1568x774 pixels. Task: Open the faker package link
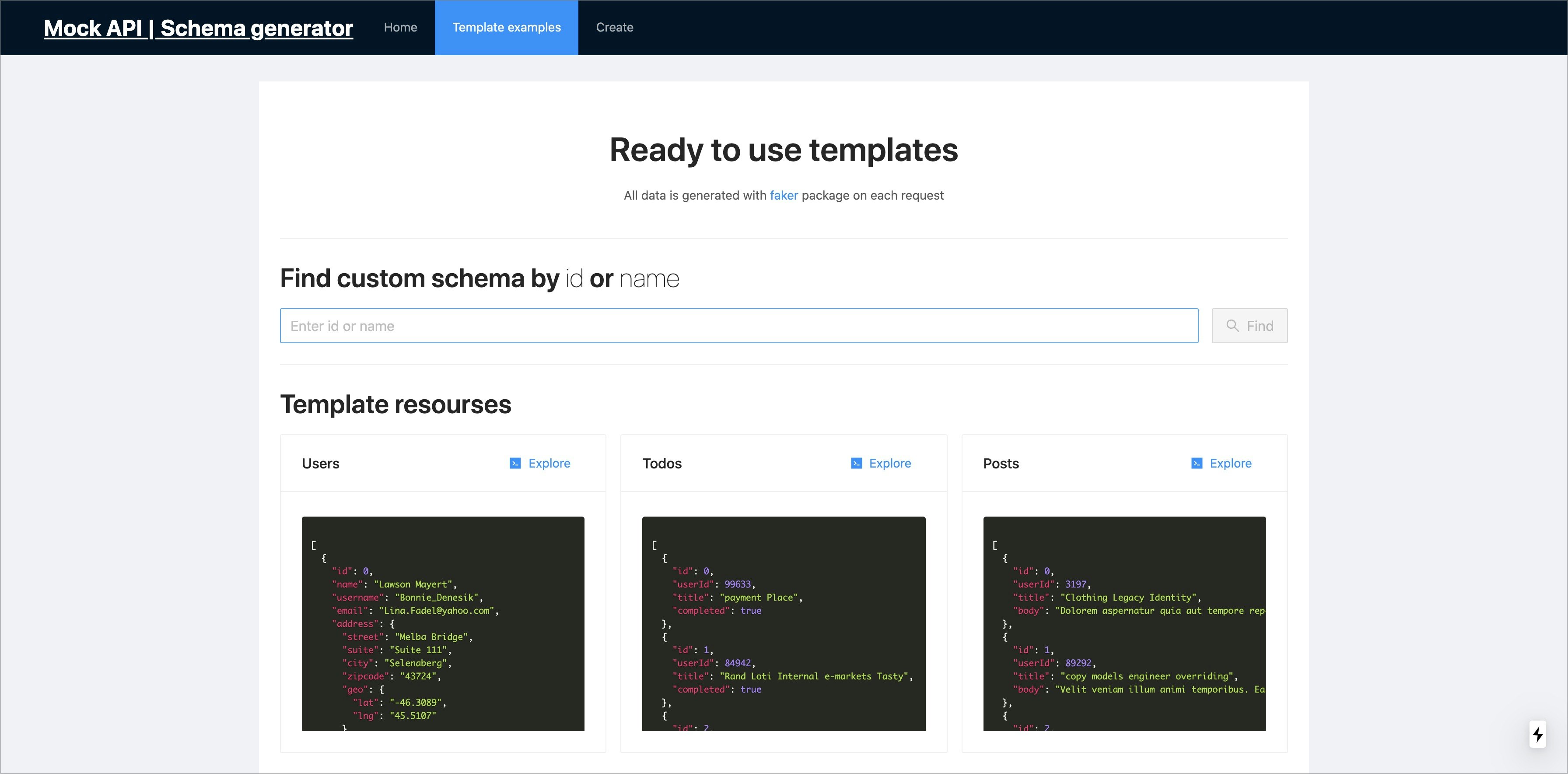tap(784, 196)
